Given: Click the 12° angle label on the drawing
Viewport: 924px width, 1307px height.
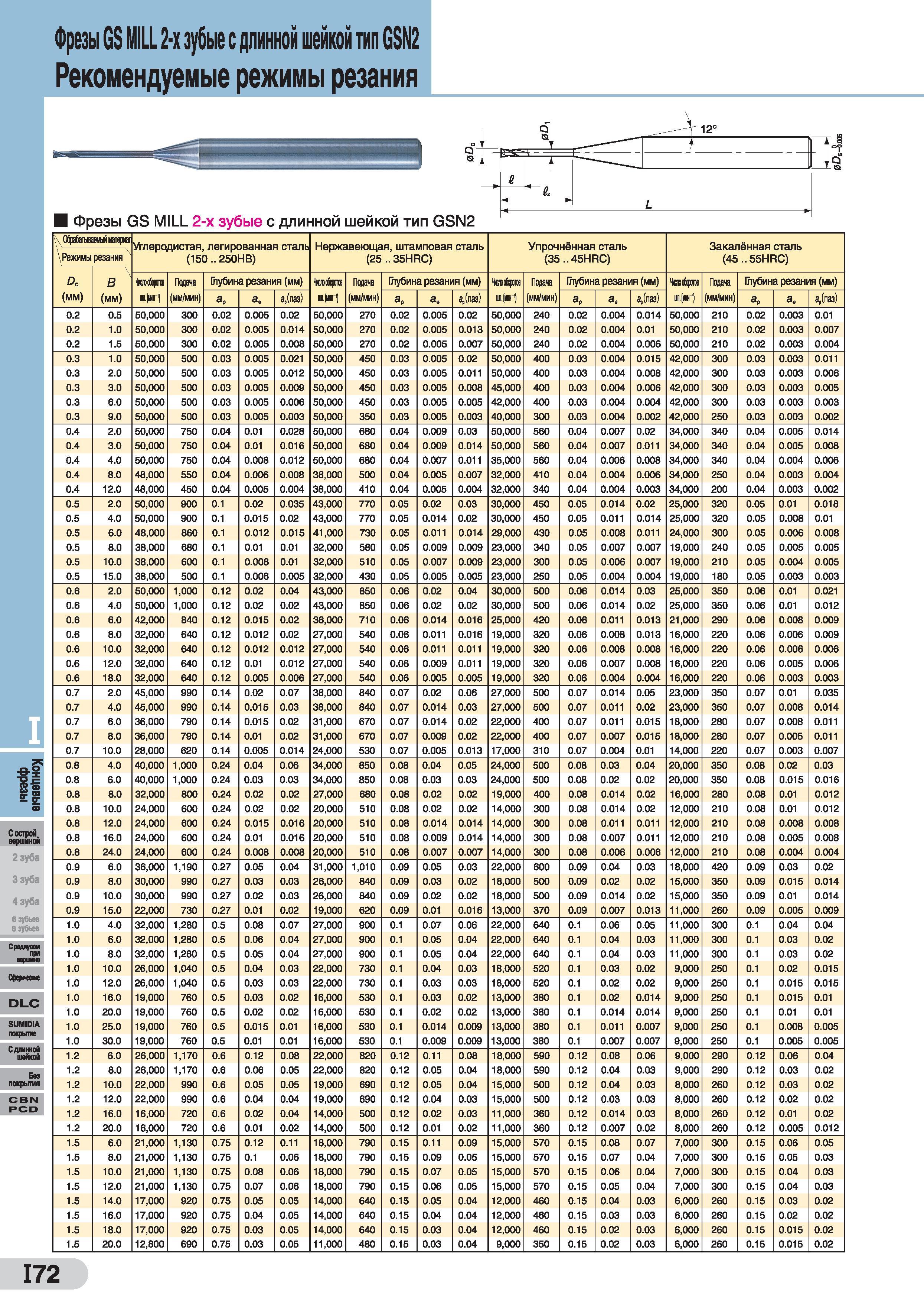Looking at the screenshot, I should coord(708,129).
